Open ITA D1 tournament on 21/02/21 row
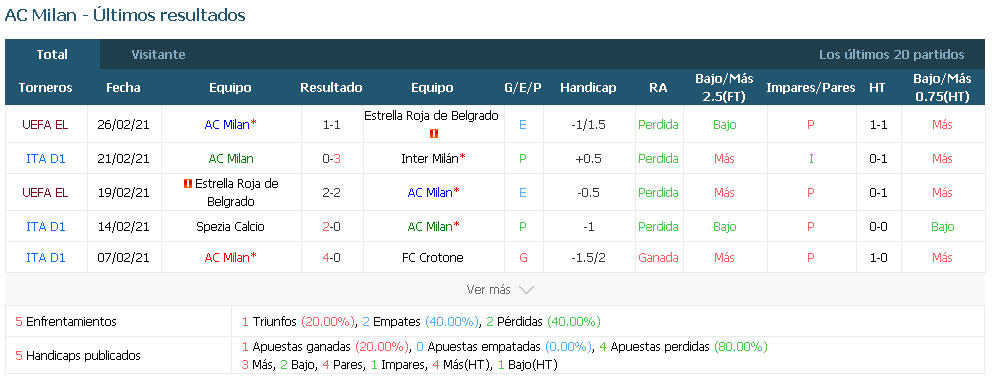Viewport: 996px width, 386px height. (46, 159)
